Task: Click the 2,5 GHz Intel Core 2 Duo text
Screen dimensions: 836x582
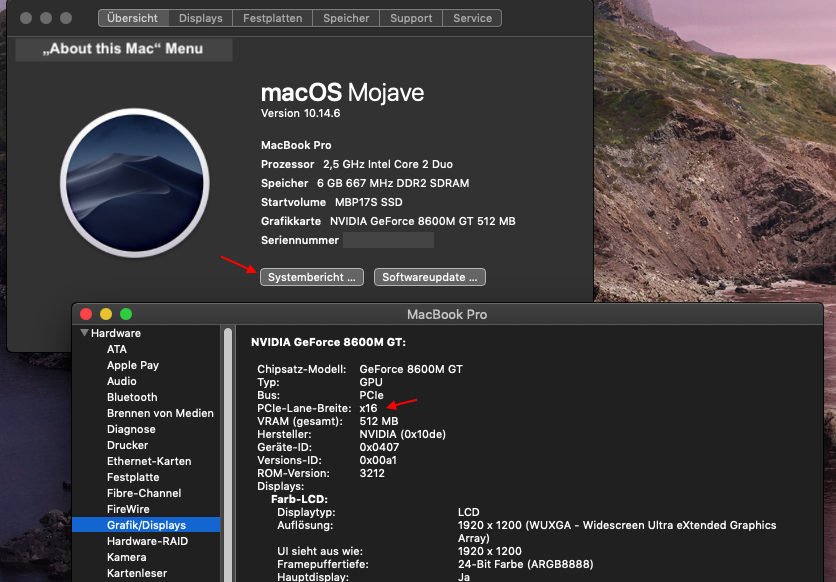Action: (x=388, y=164)
